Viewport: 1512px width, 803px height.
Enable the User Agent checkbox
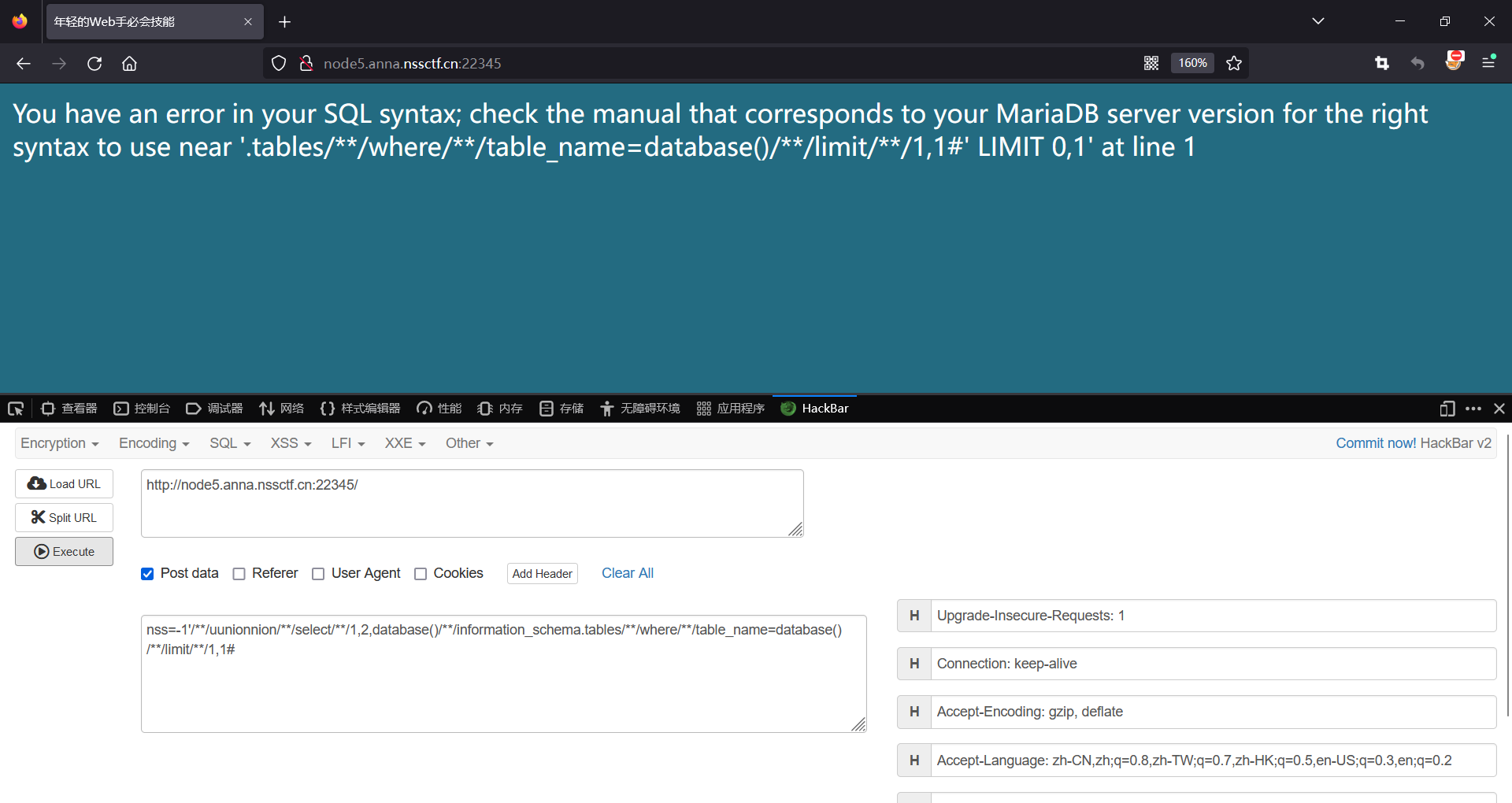coord(318,574)
